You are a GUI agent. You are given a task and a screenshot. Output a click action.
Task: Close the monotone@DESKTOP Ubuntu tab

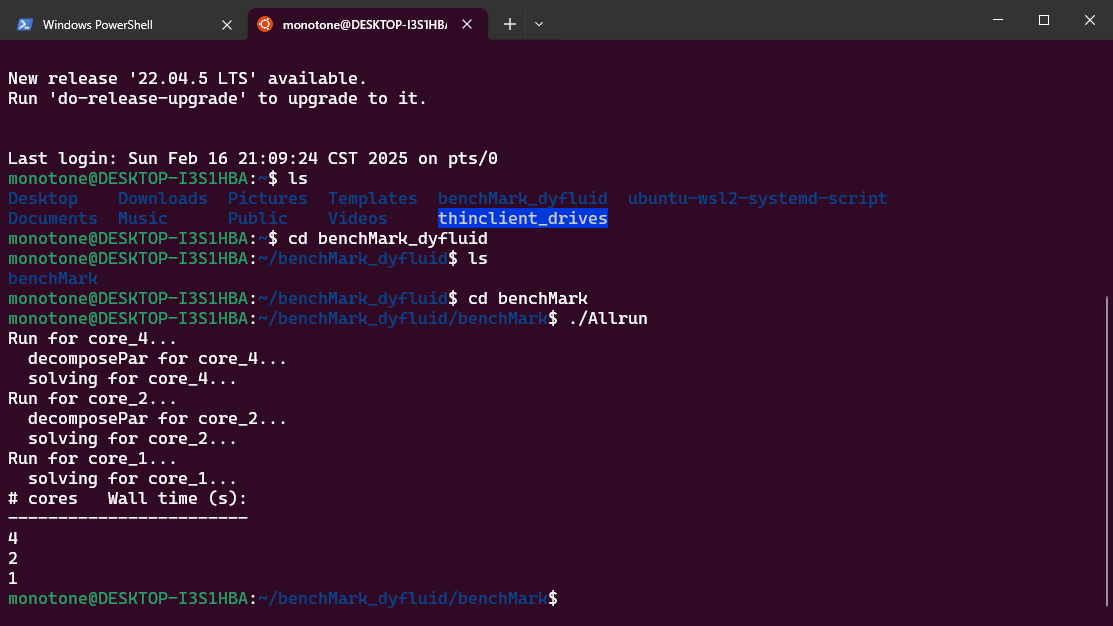[467, 24]
